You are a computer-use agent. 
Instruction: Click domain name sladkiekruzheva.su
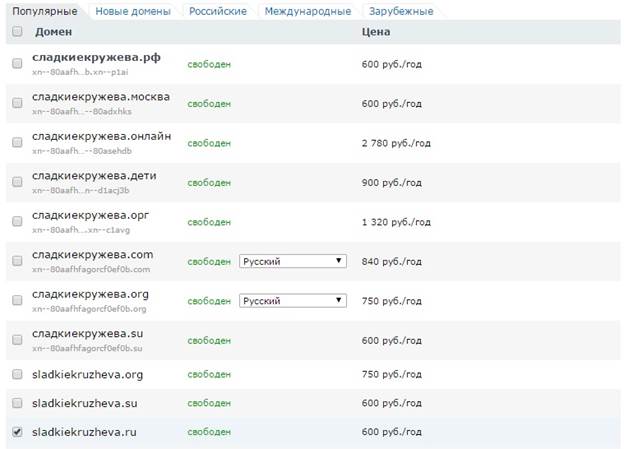point(85,403)
